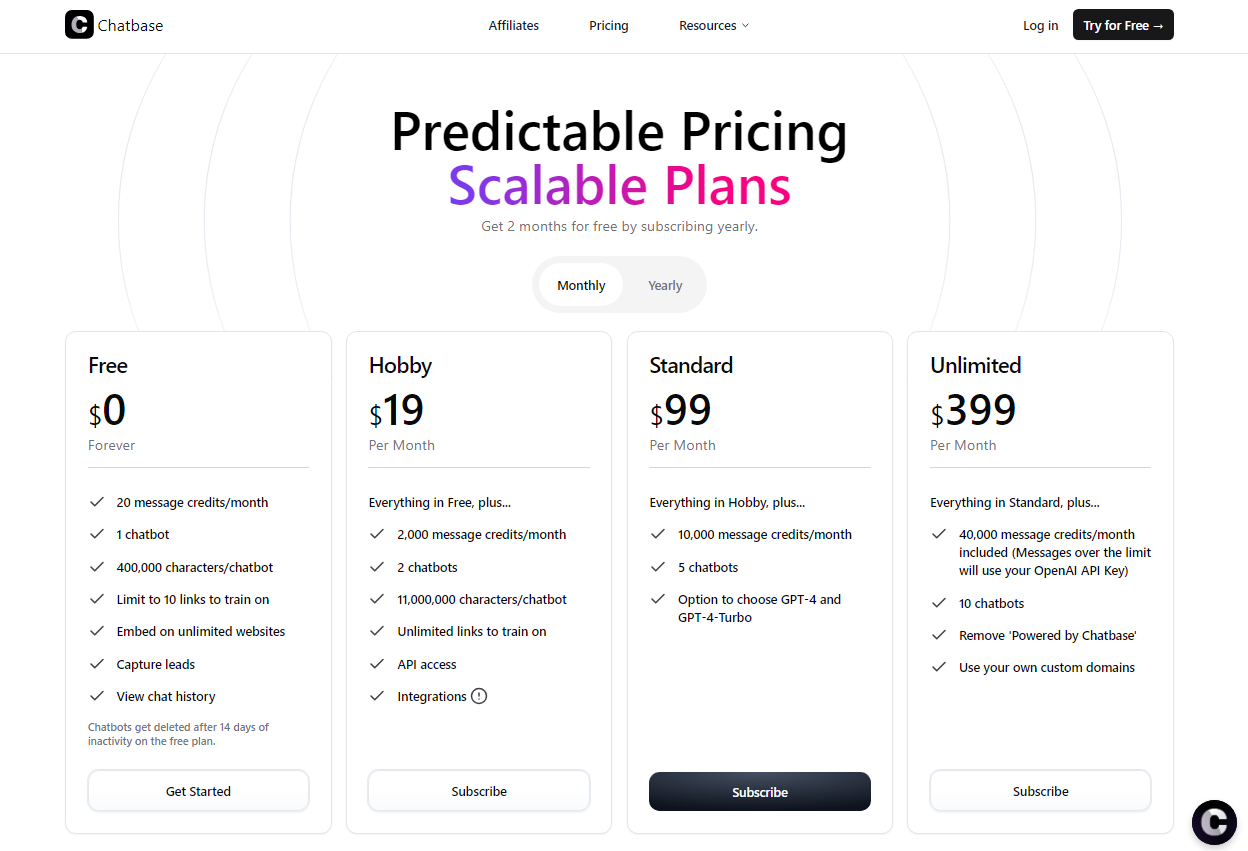Click the Chatbase logo icon in header
The image size is (1248, 851).
coord(79,25)
